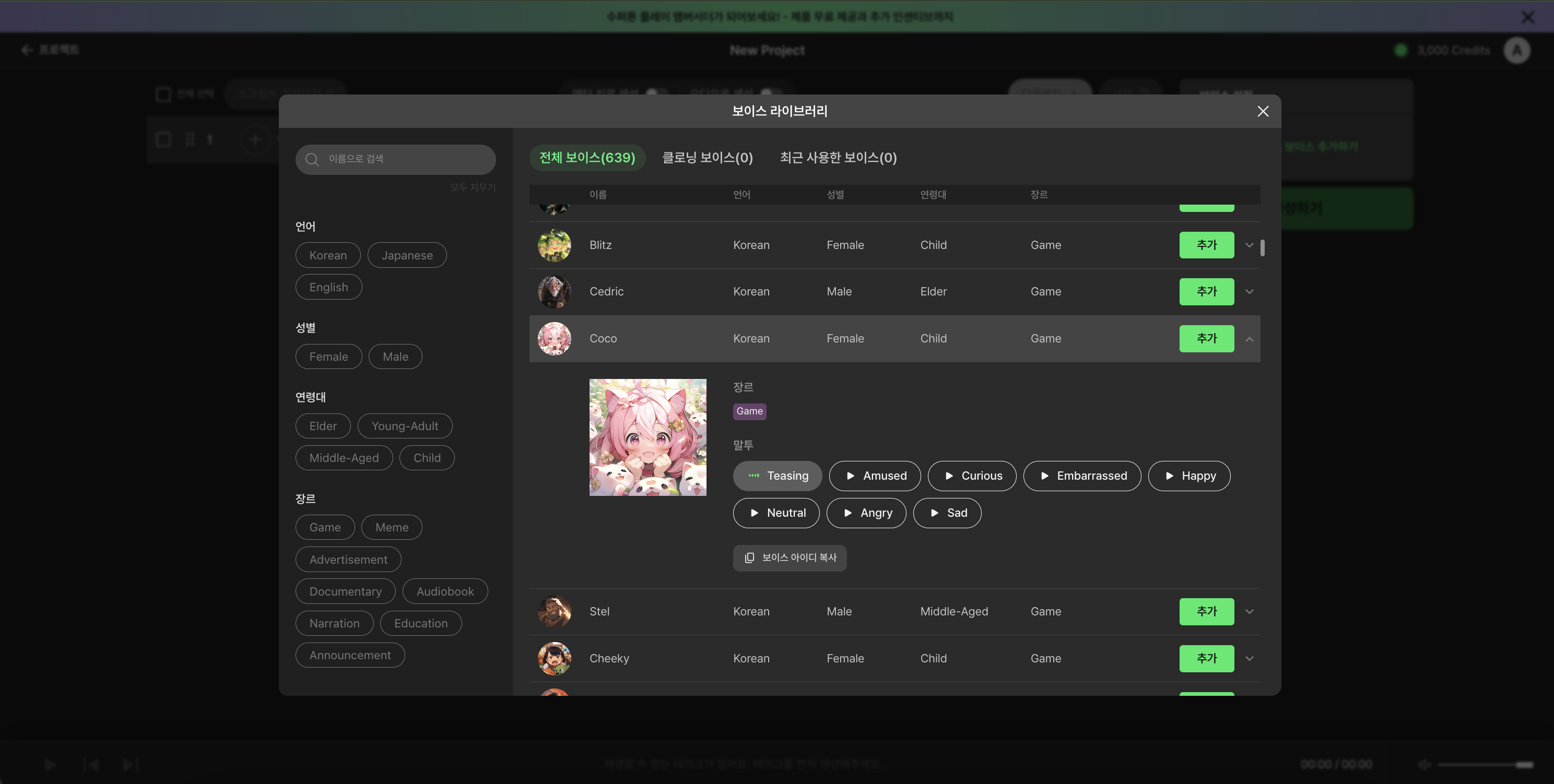
Task: Mute using the volume speaker icon
Action: pos(1423,765)
